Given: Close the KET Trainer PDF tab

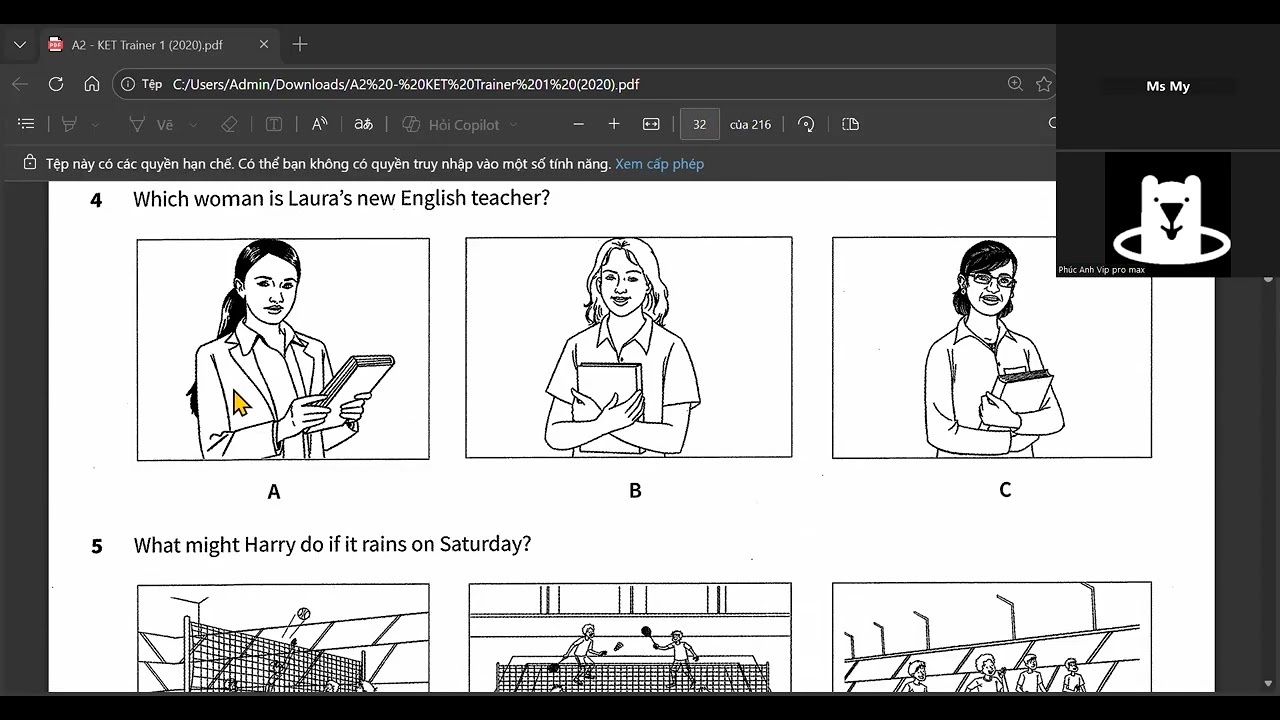Looking at the screenshot, I should 264,45.
